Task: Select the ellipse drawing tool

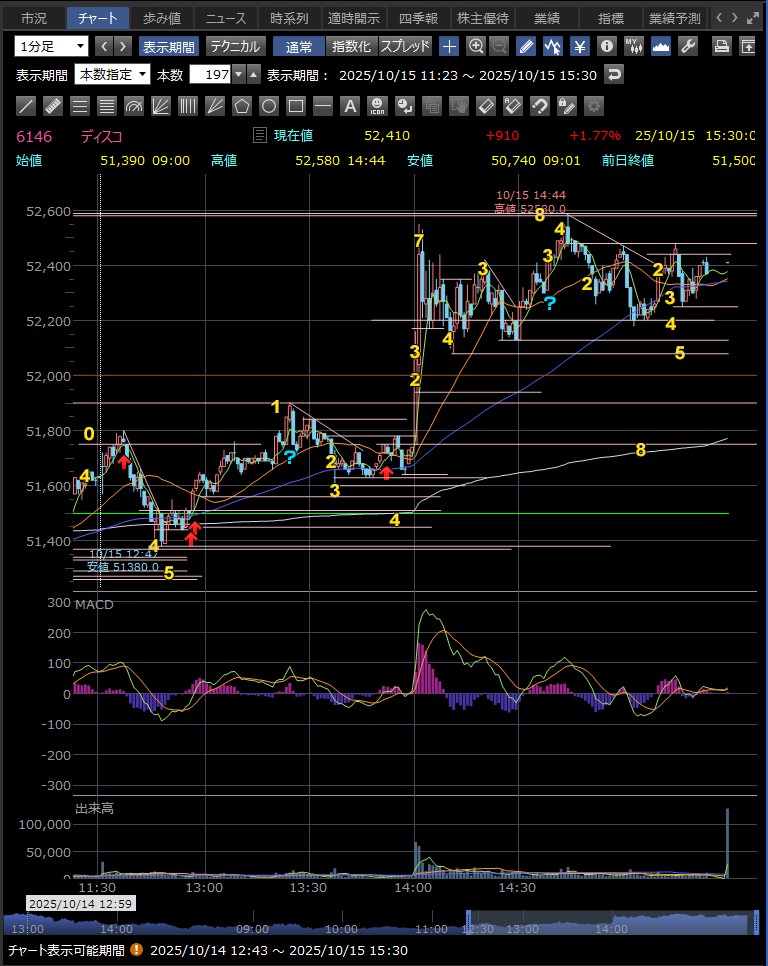Action: 269,106
